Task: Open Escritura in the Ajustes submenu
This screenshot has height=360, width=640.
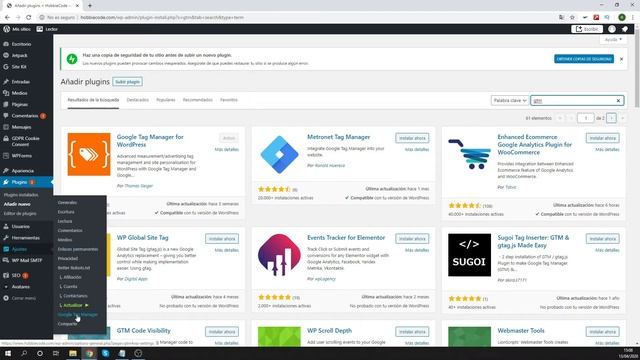Action: [66, 212]
